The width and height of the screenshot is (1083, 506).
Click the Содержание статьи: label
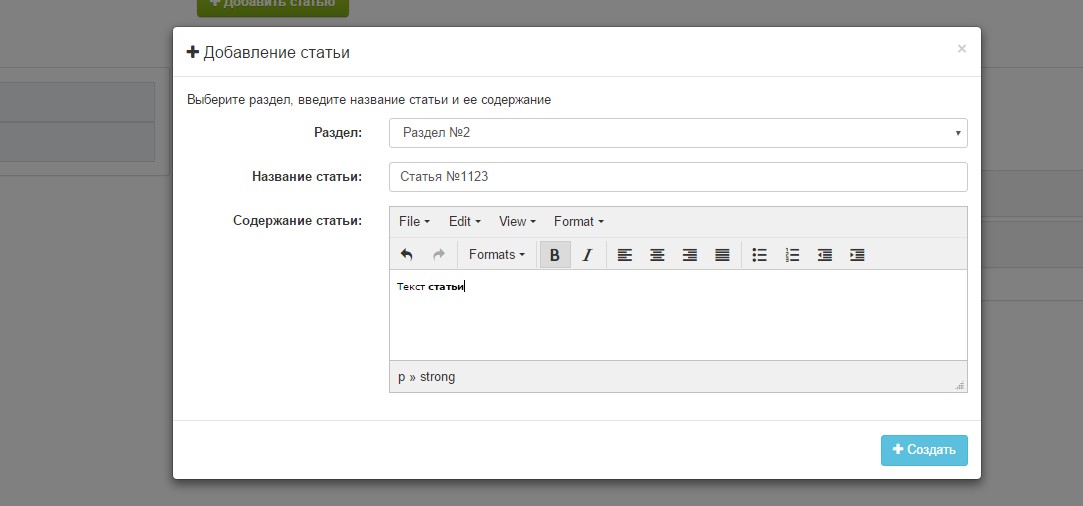[297, 221]
